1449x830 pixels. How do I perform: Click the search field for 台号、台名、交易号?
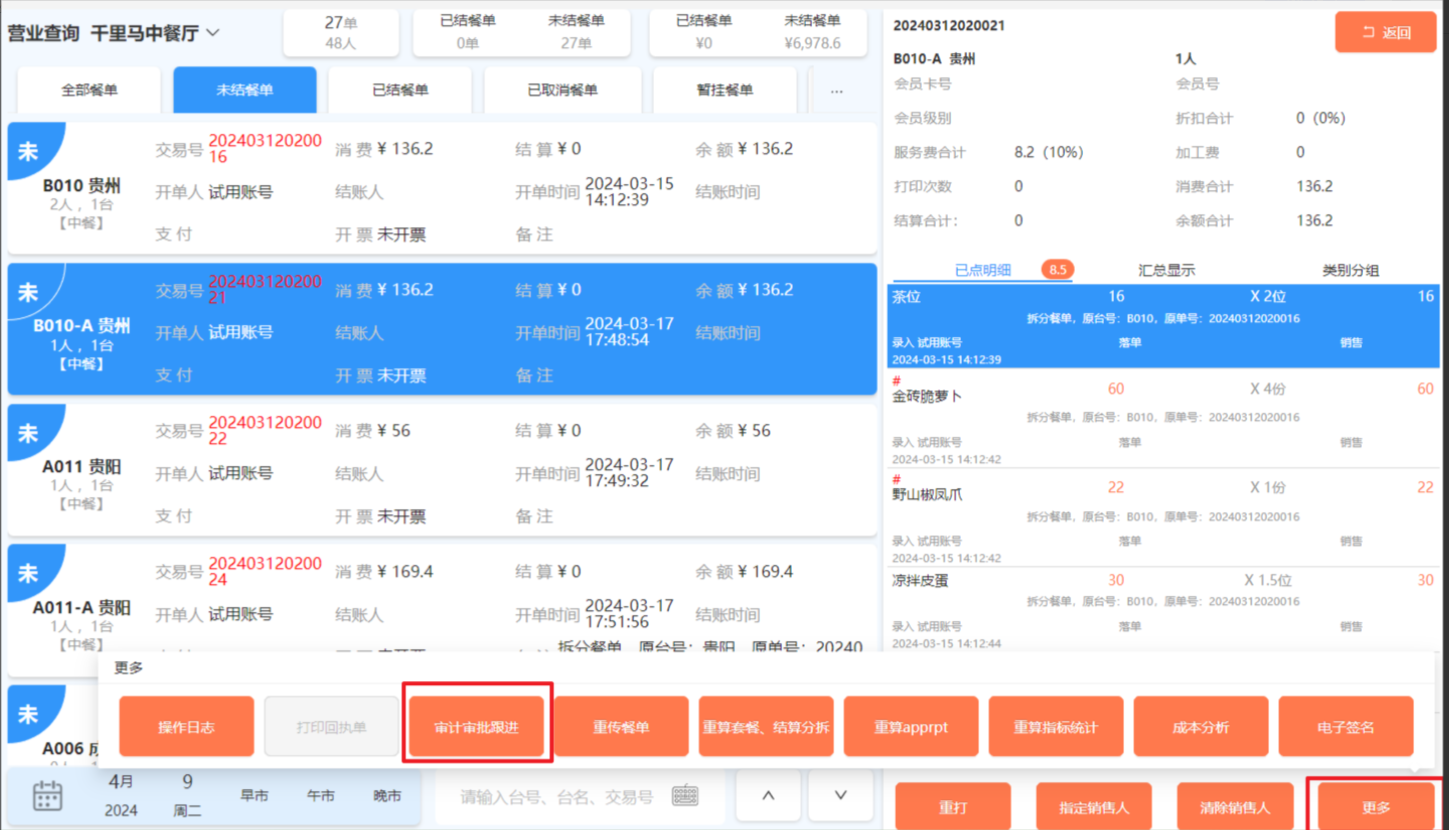pos(555,797)
